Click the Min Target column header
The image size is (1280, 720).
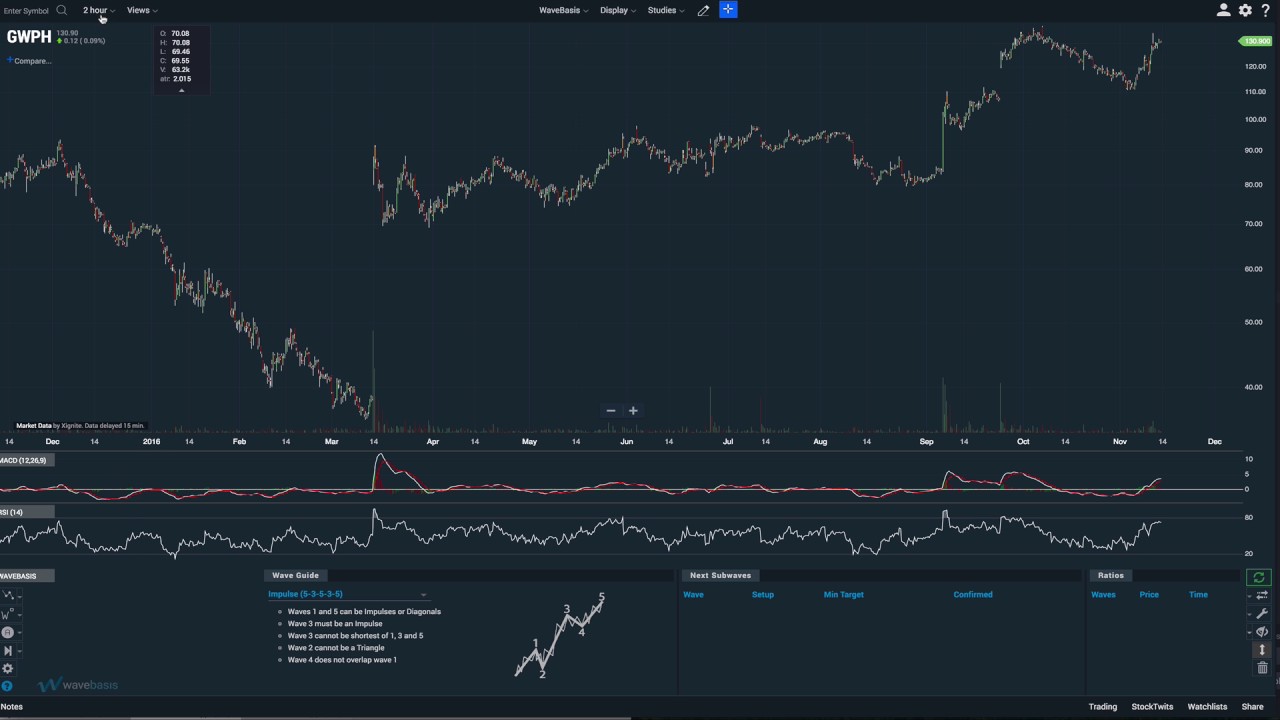(x=843, y=594)
